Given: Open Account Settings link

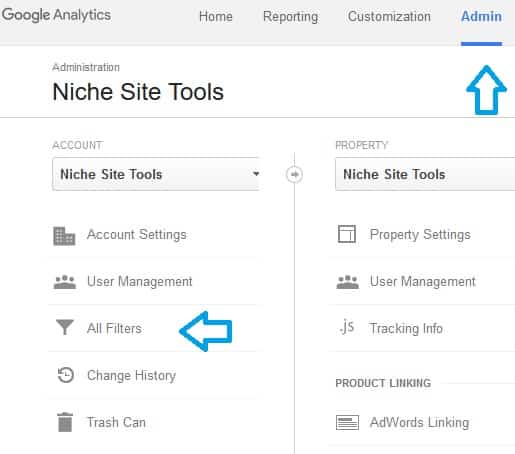Looking at the screenshot, I should 137,235.
